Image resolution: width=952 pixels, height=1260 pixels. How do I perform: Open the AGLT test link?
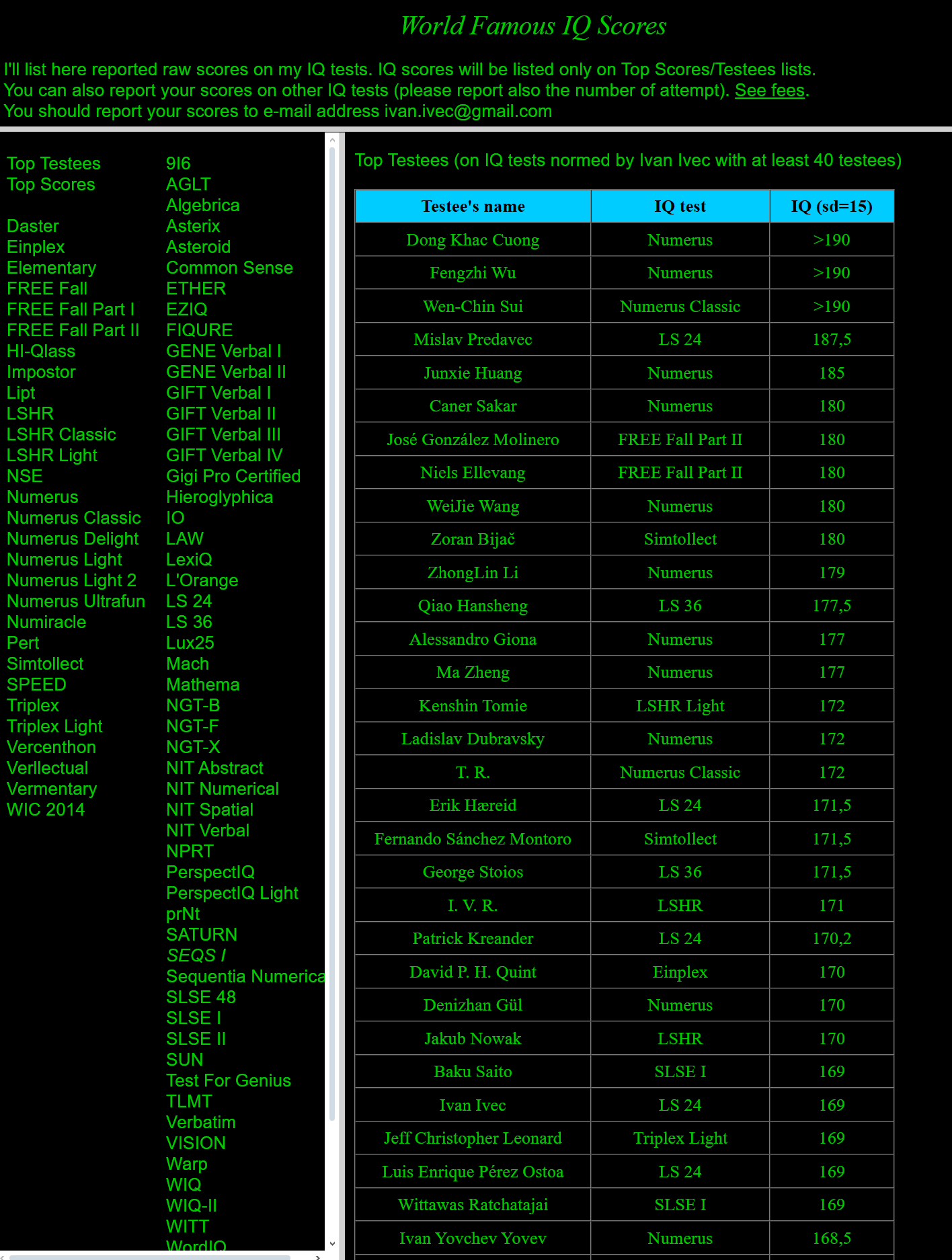[x=188, y=184]
